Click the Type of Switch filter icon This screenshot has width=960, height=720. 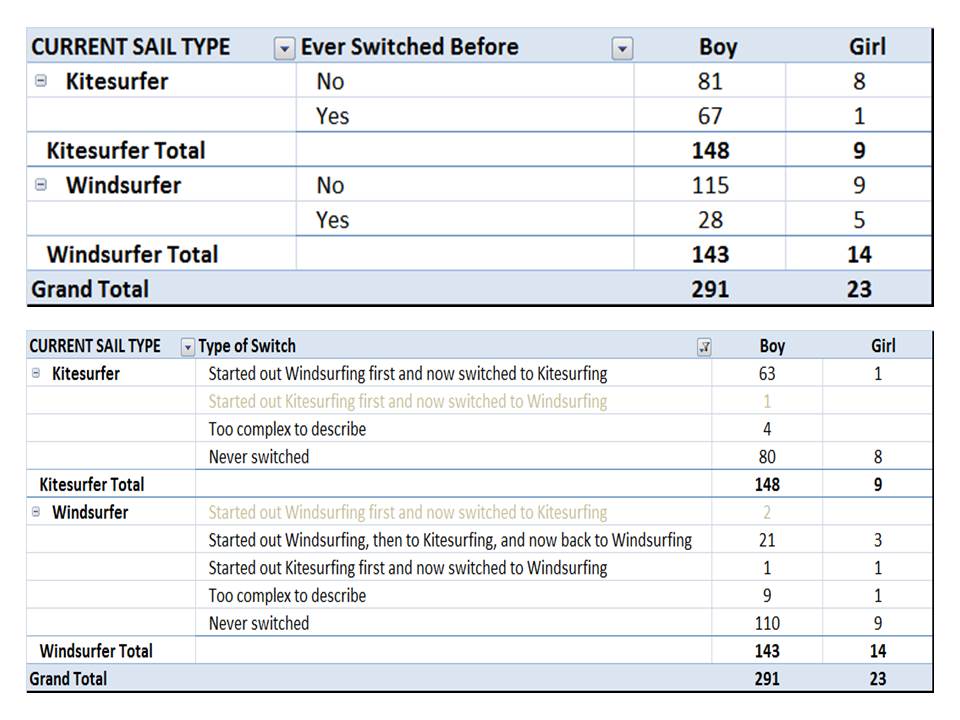point(704,347)
